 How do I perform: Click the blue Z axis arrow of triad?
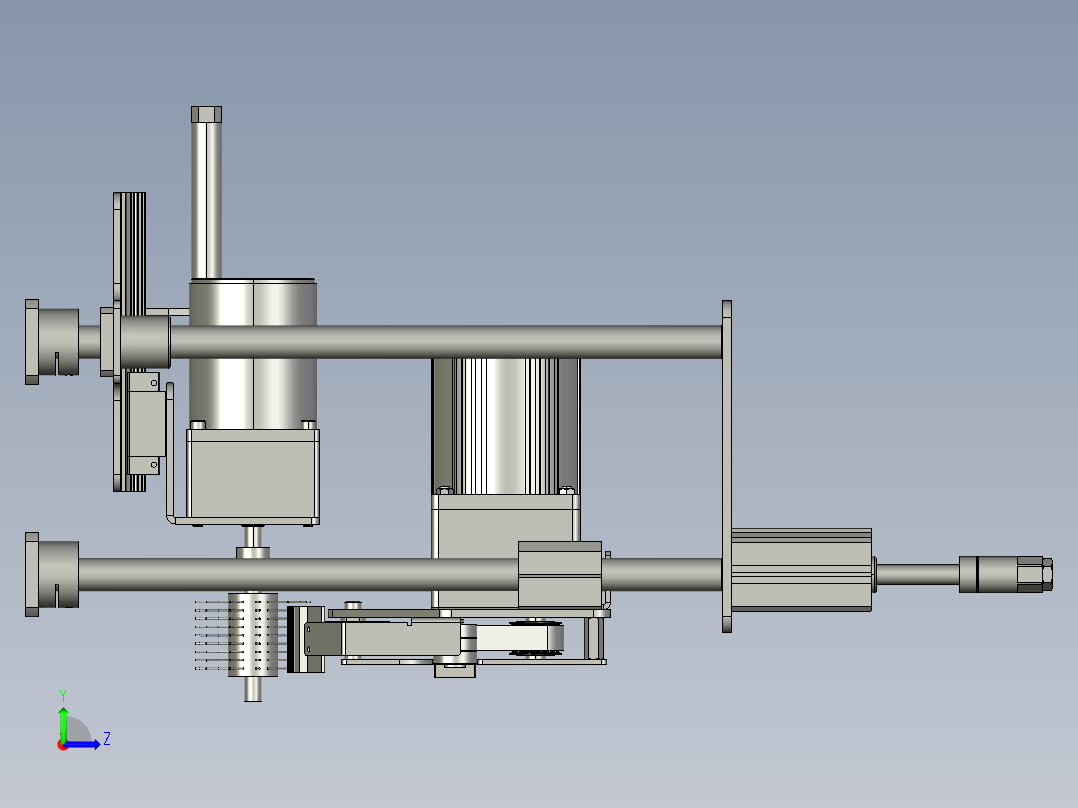pyautogui.click(x=84, y=744)
